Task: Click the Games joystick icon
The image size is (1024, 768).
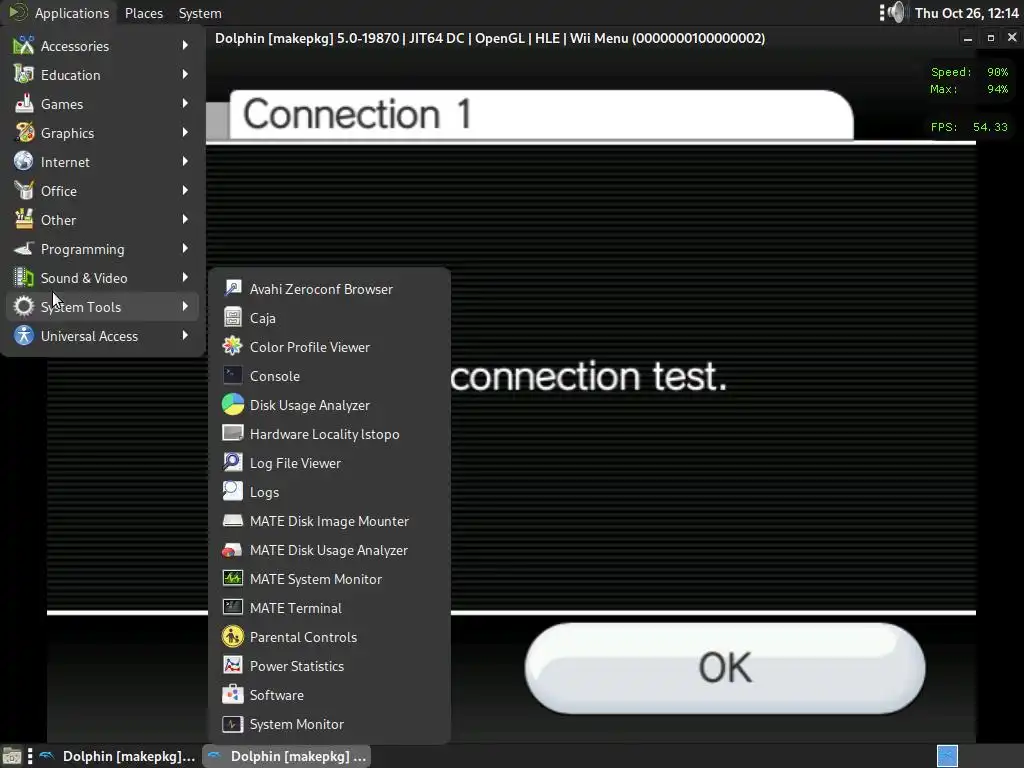Action: pyautogui.click(x=24, y=104)
